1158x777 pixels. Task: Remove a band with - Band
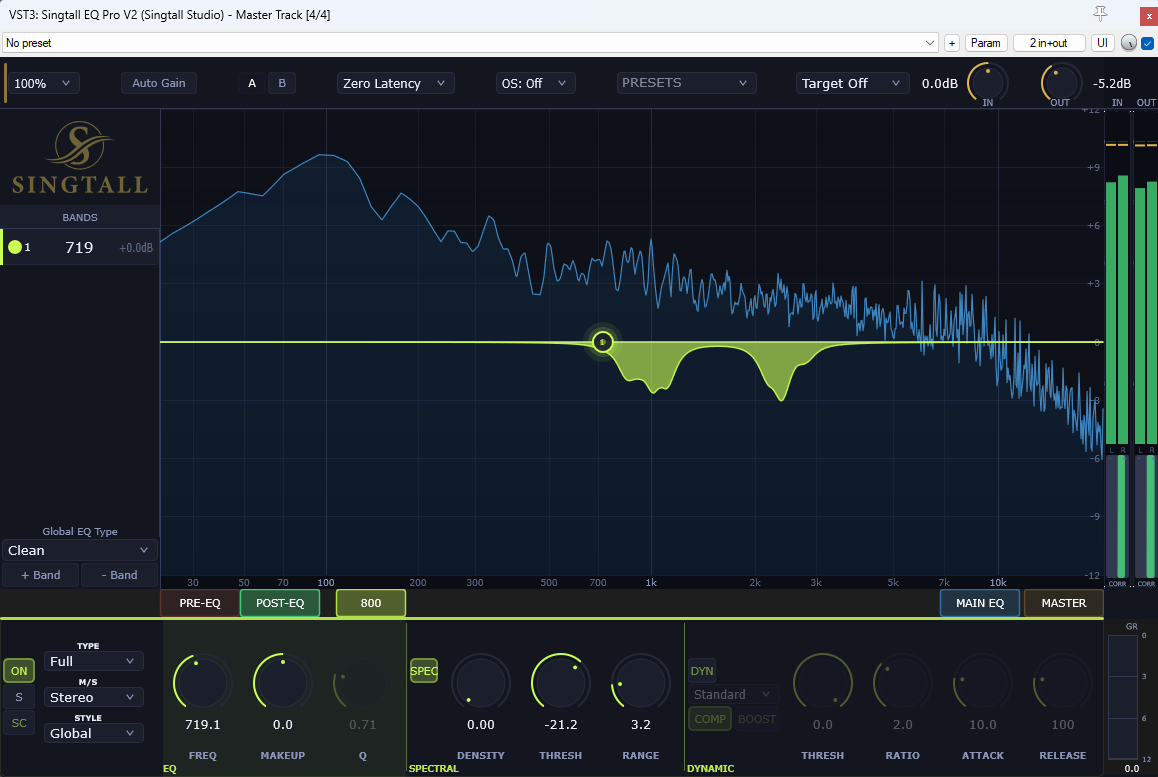click(x=120, y=575)
